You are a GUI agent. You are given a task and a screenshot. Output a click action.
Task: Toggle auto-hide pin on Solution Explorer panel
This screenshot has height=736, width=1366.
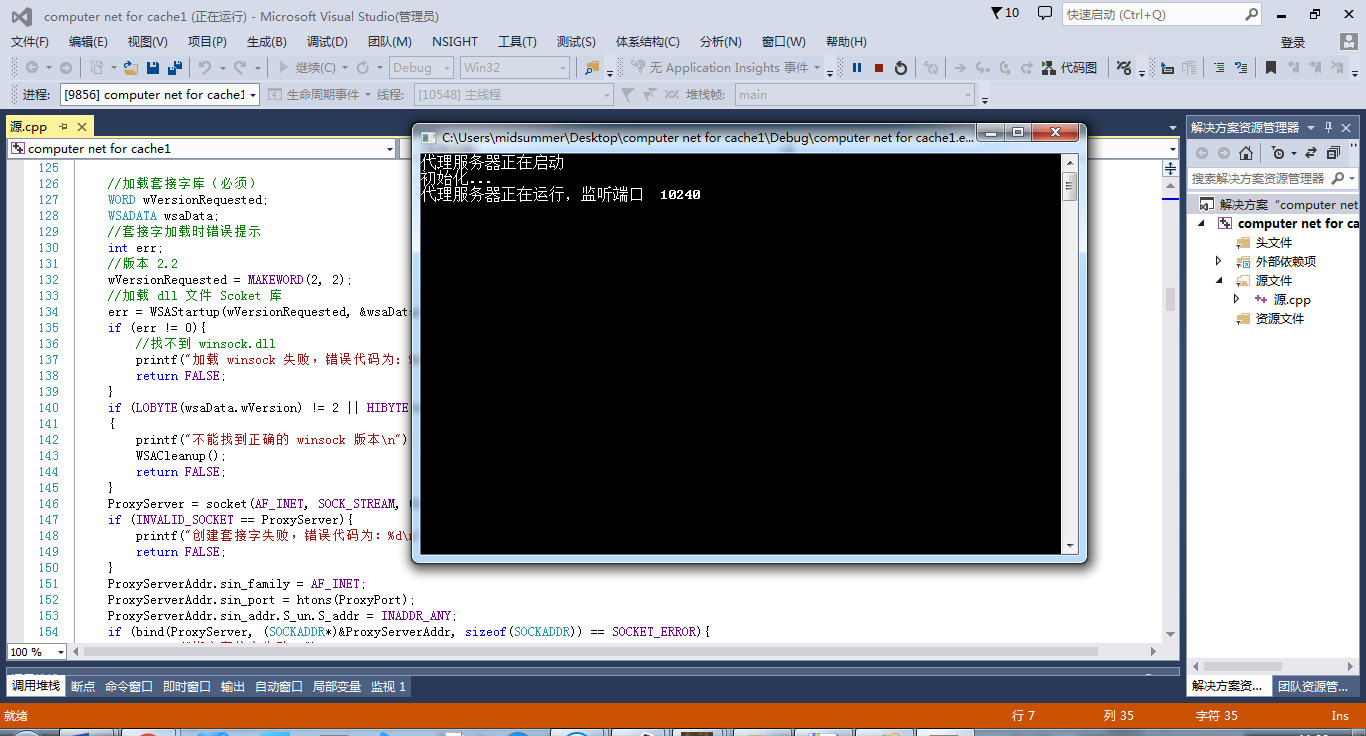coord(1328,127)
